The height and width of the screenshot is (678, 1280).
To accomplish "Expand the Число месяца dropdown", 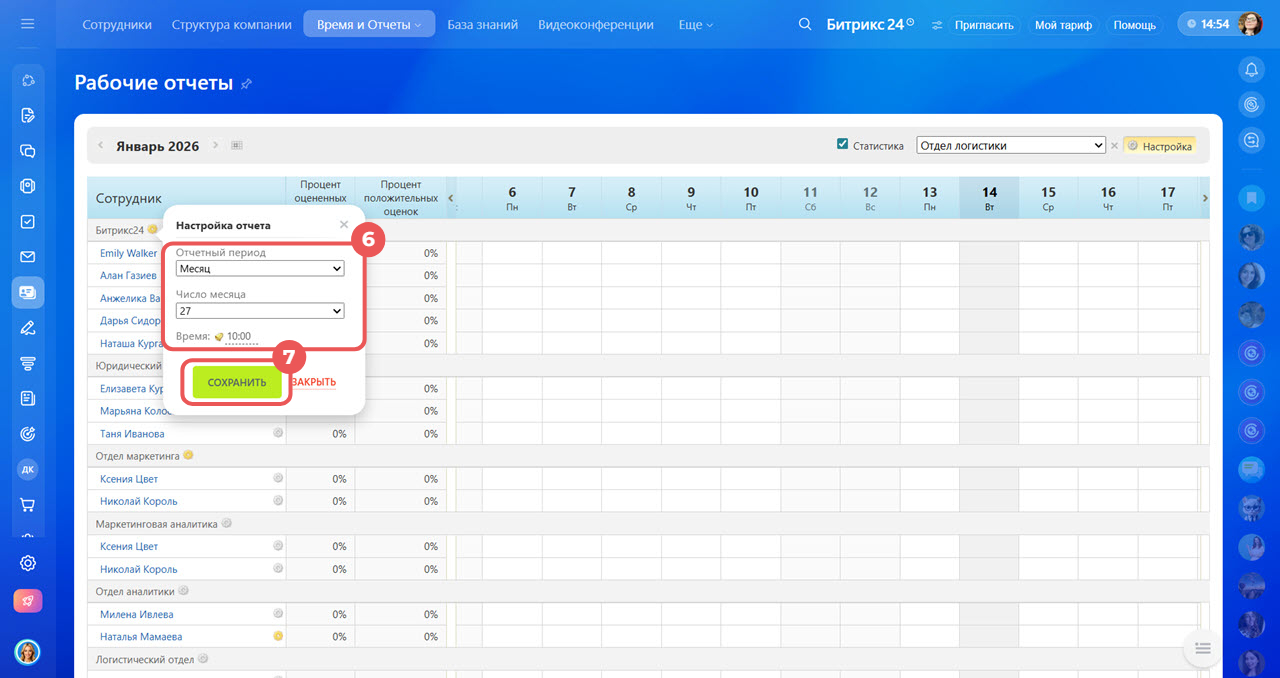I will click(259, 311).
